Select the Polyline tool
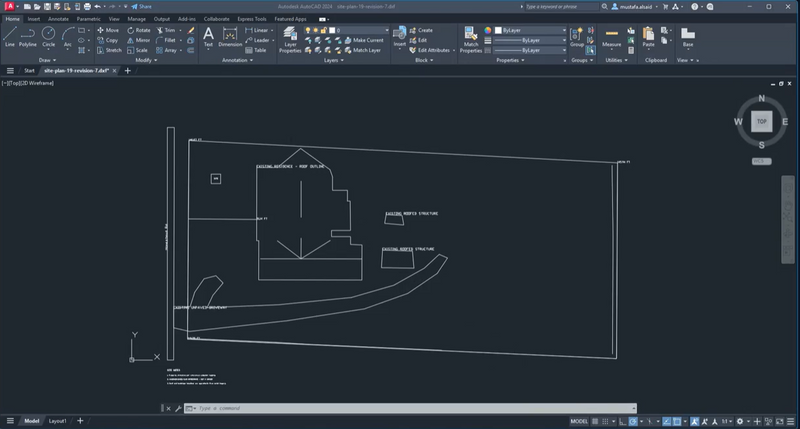The width and height of the screenshot is (800, 429). coord(28,37)
